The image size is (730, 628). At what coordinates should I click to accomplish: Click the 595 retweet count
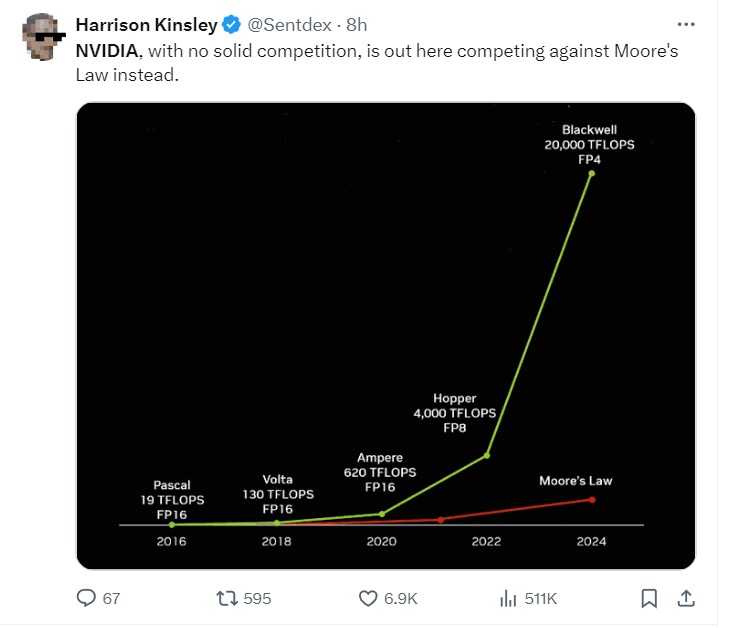[257, 598]
